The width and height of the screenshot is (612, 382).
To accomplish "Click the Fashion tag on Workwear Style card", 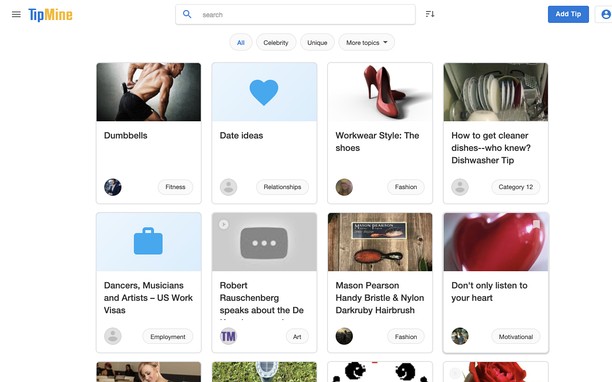I will [x=406, y=187].
